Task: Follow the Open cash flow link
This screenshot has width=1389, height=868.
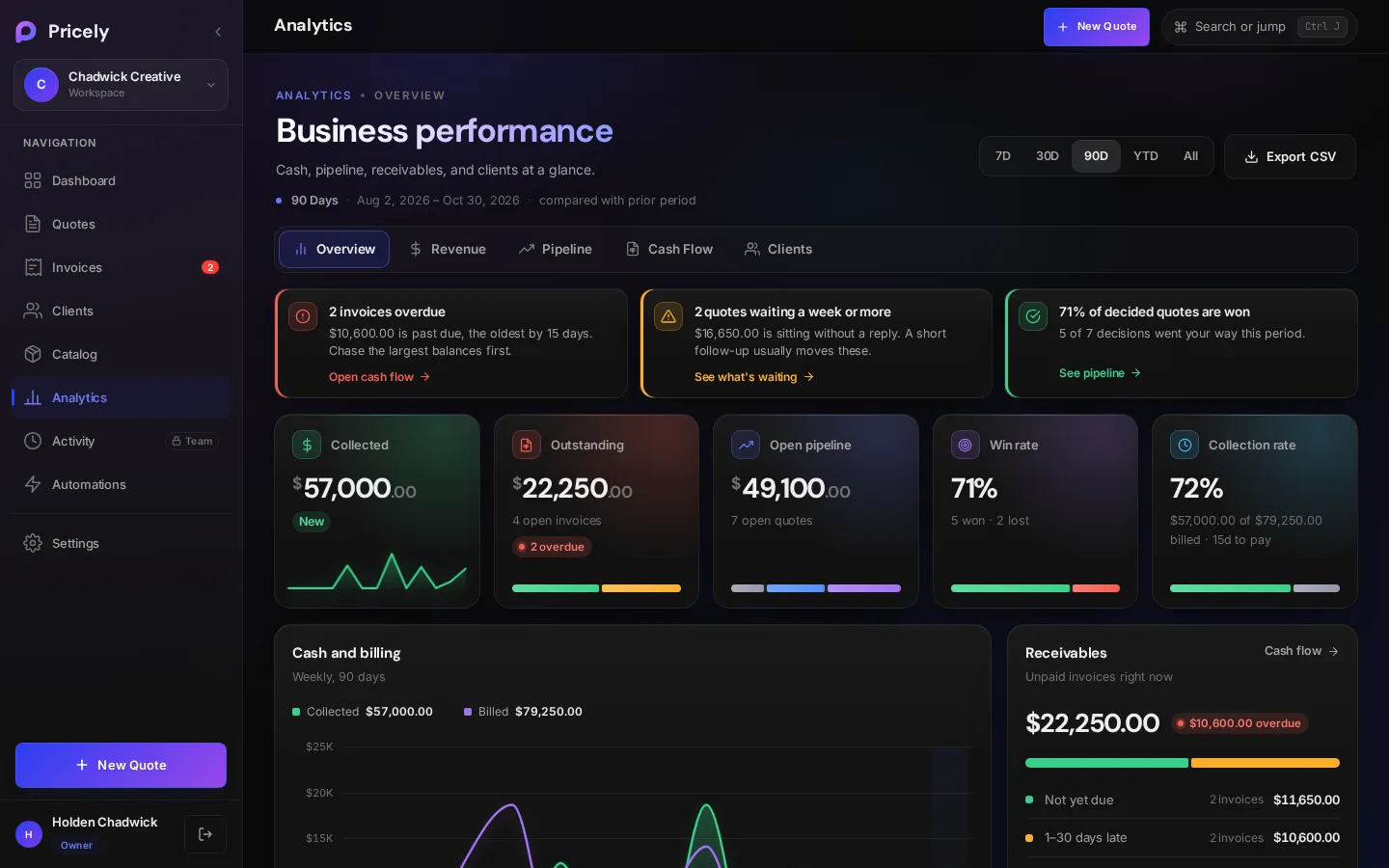Action: point(380,377)
